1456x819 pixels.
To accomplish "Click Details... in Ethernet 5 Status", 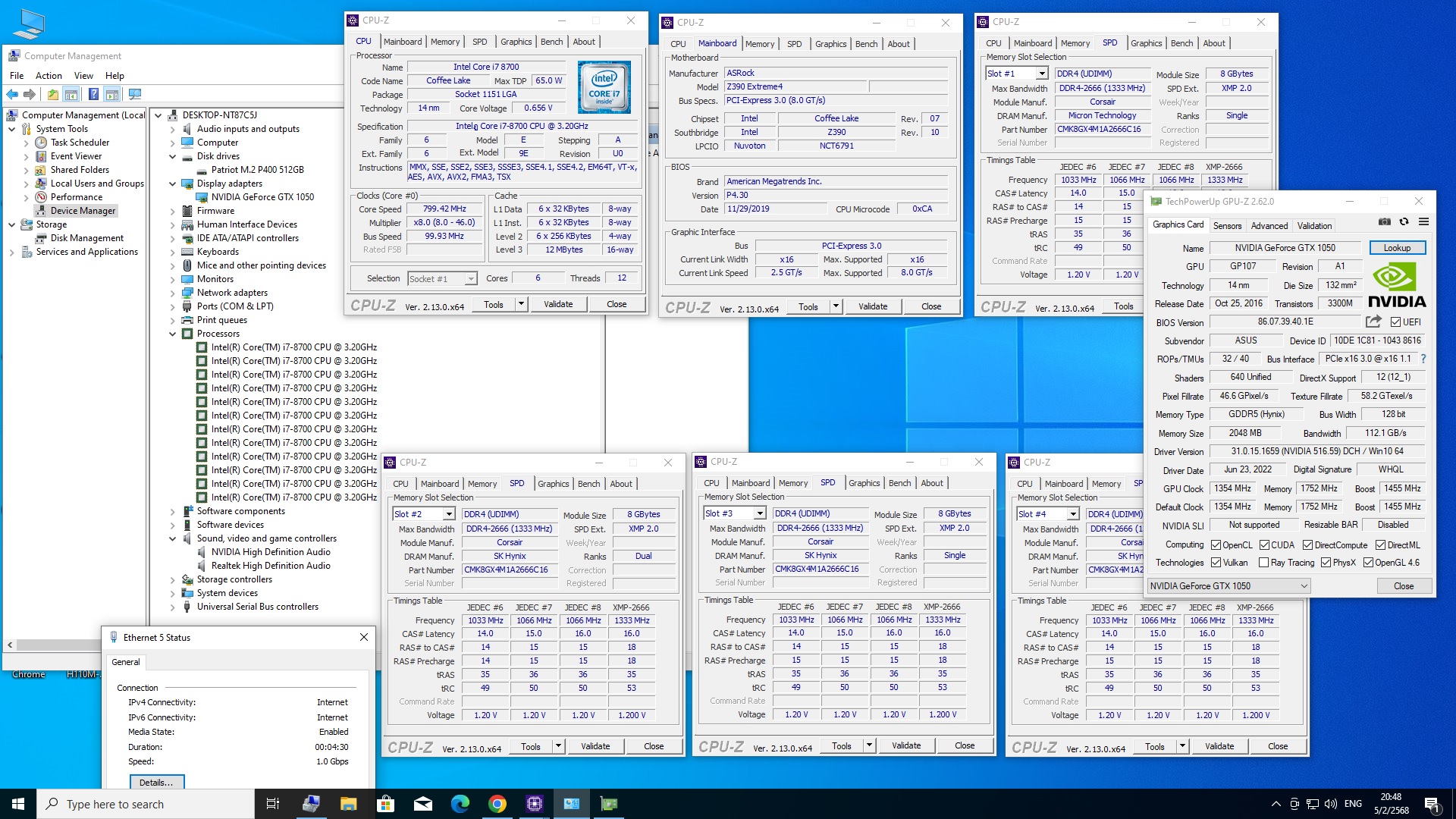I will point(156,783).
